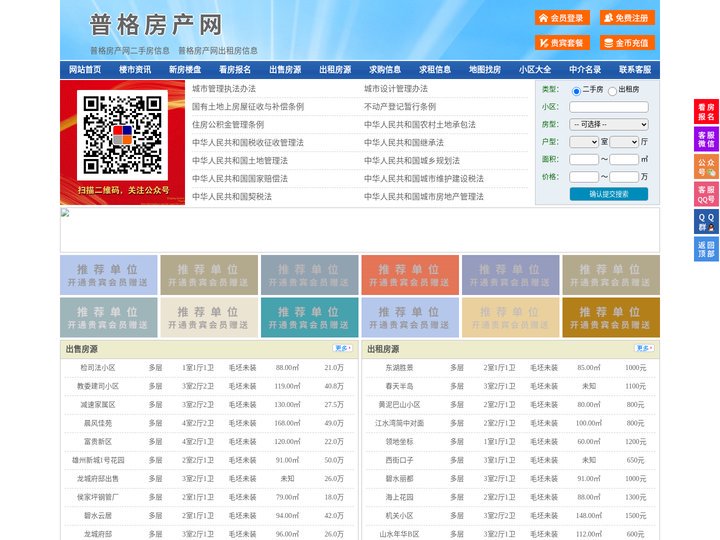Open the 中介名录 navigation item
This screenshot has width=720, height=540.
pos(585,70)
